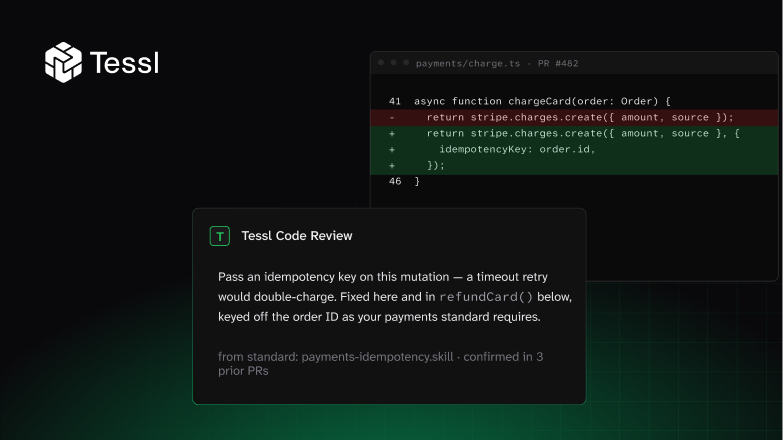
Task: Click the added line with closing '});'
Action: click(574, 166)
